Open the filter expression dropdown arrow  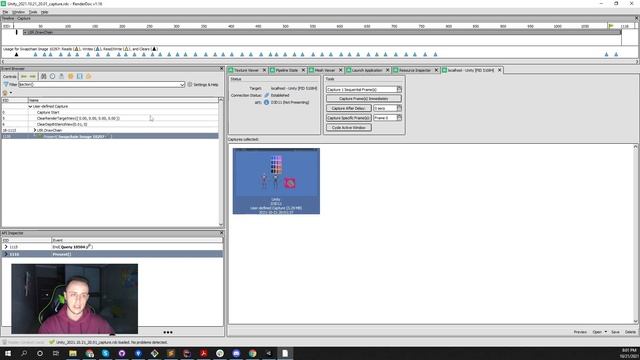click(x=182, y=84)
